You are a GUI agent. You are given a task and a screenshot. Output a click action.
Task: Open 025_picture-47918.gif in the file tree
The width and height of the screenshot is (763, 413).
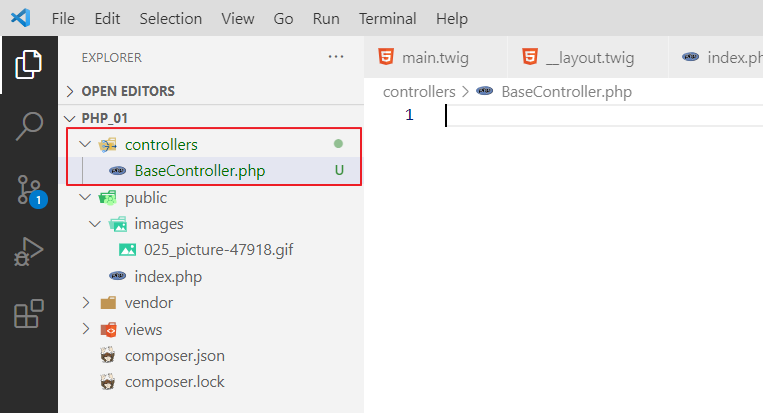[x=218, y=250]
